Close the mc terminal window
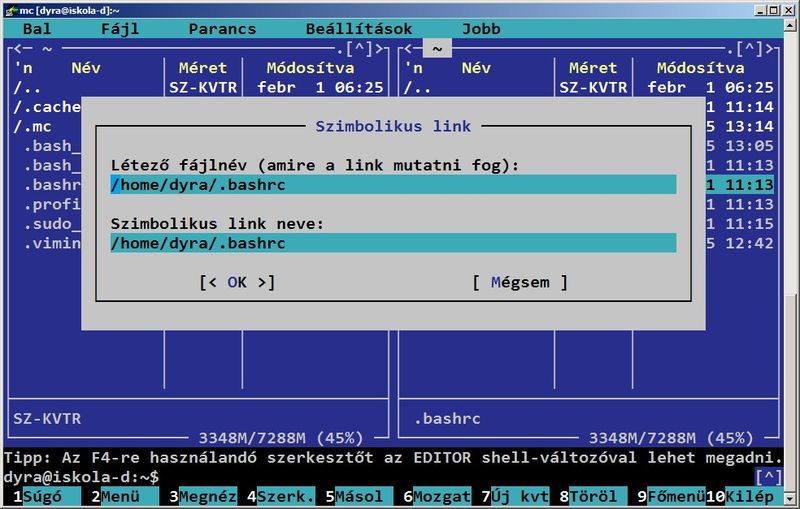 coord(788,10)
